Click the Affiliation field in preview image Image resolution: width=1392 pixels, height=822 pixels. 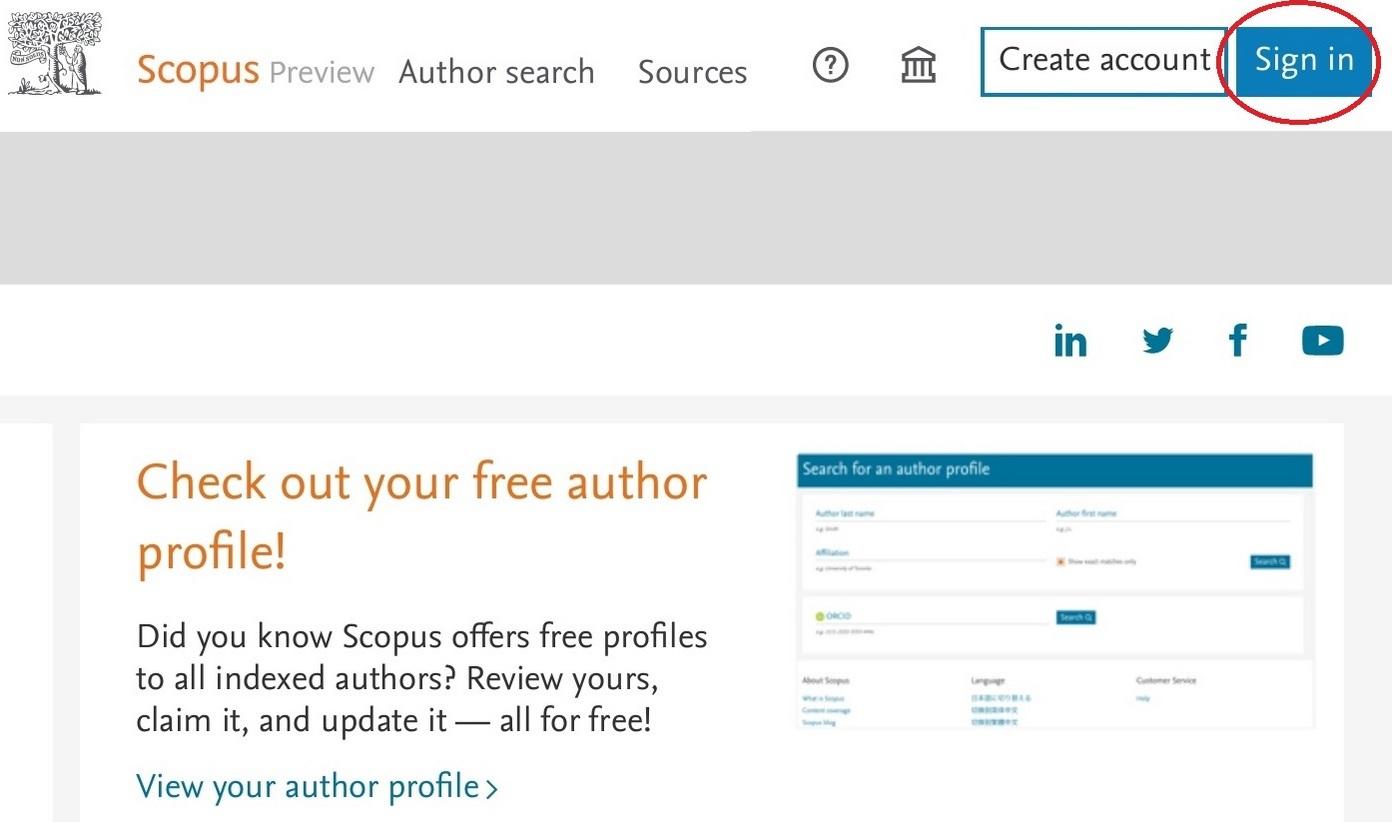click(930, 556)
